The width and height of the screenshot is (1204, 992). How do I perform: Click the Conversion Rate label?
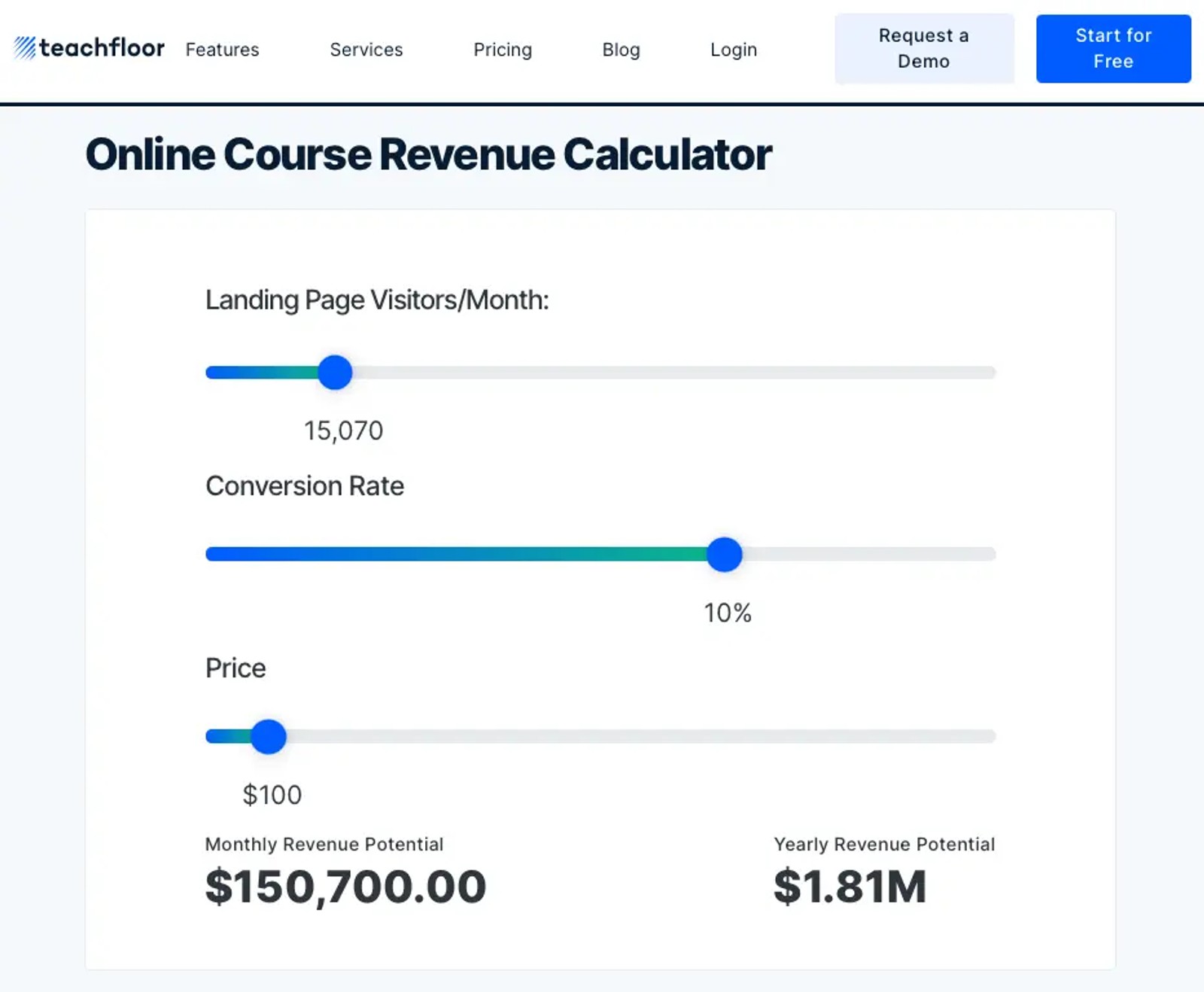305,486
